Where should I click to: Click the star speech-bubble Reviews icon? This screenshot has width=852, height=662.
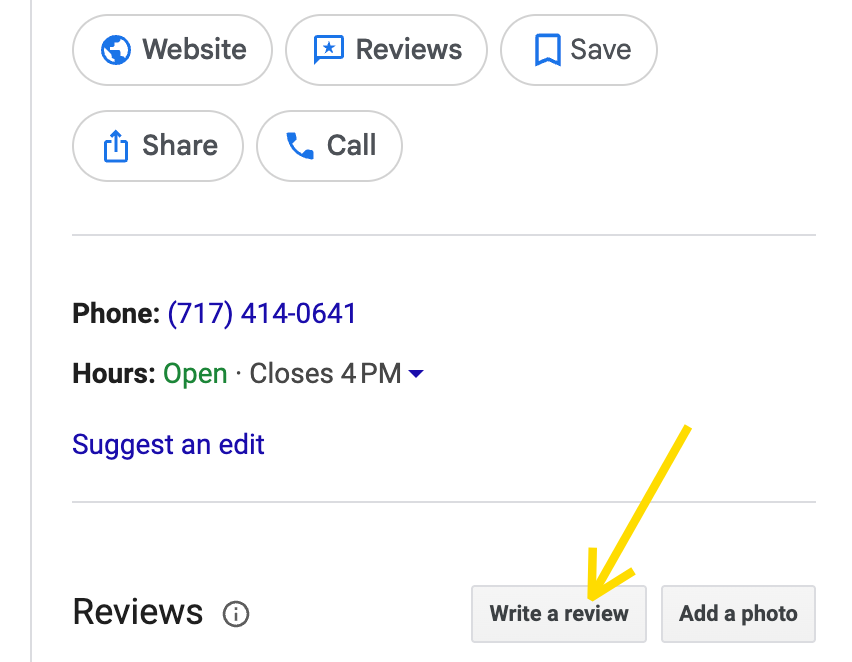point(329,50)
